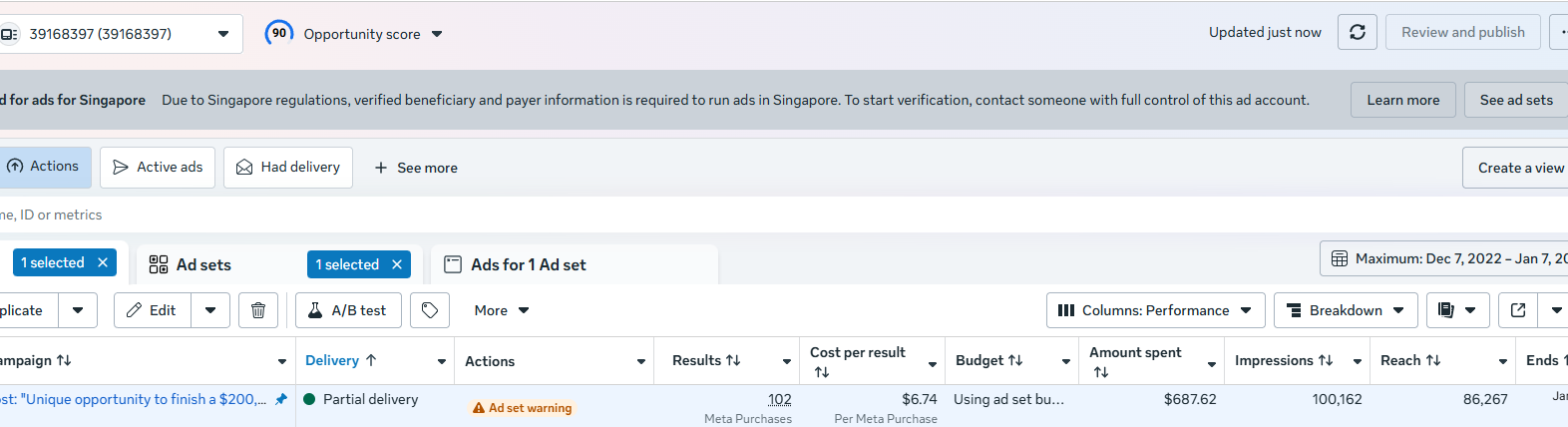Switch to Ads for 1 Ad set tab
This screenshot has width=1568, height=427.
(528, 264)
